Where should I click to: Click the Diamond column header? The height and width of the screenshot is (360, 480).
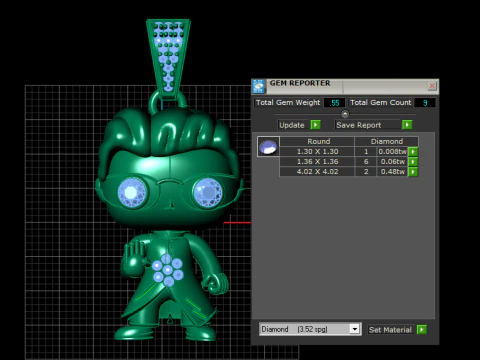point(387,141)
